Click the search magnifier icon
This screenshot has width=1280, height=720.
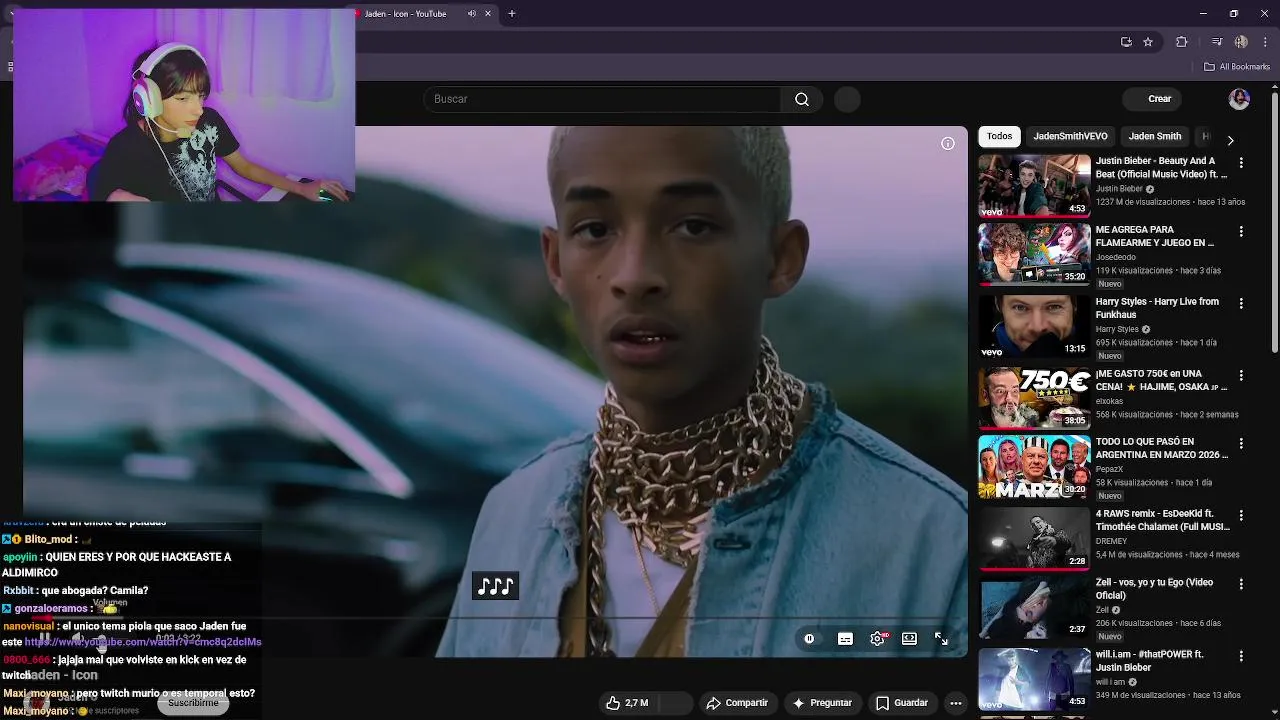pos(802,99)
